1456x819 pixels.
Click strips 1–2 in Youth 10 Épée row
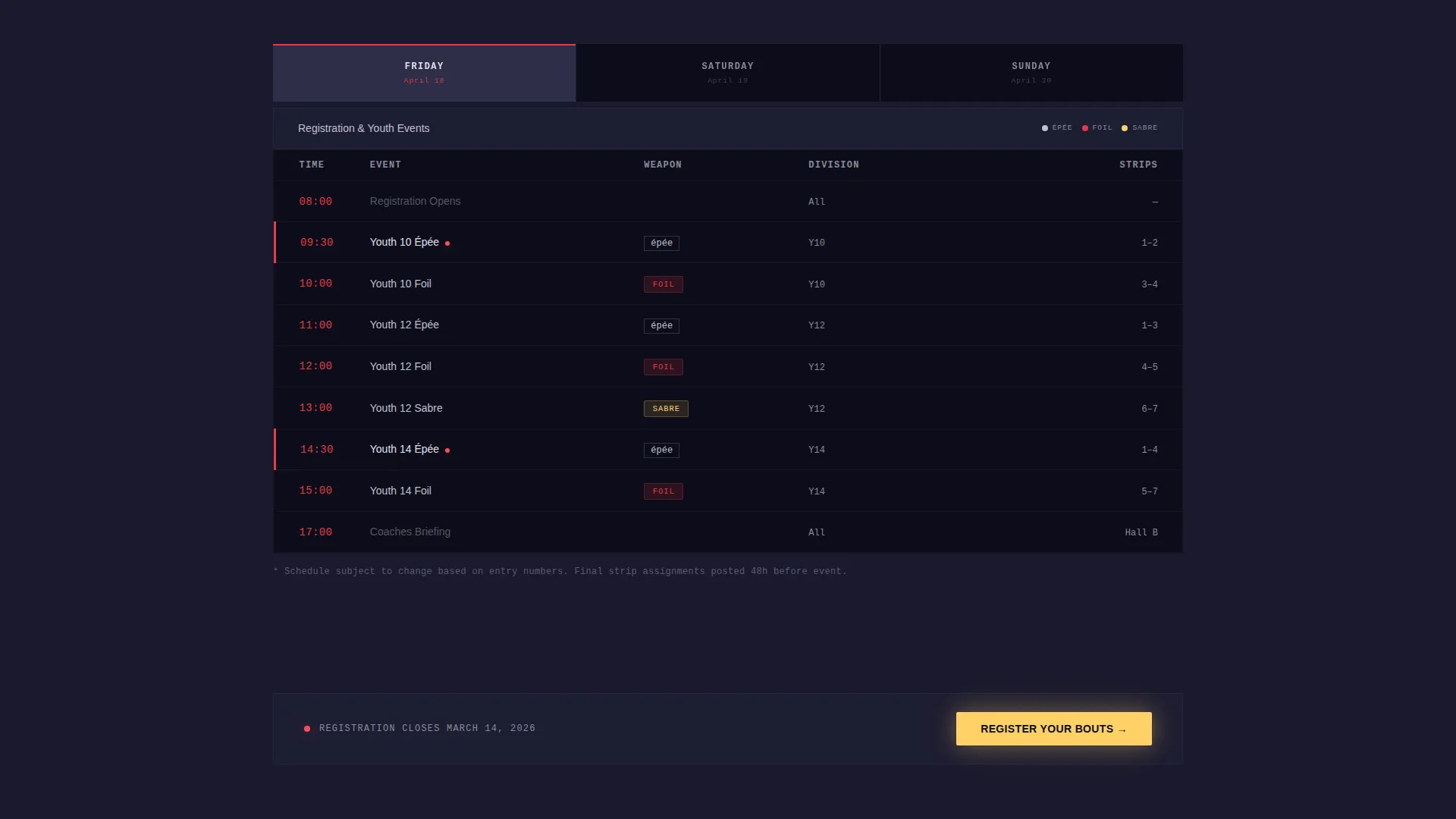pyautogui.click(x=1150, y=243)
